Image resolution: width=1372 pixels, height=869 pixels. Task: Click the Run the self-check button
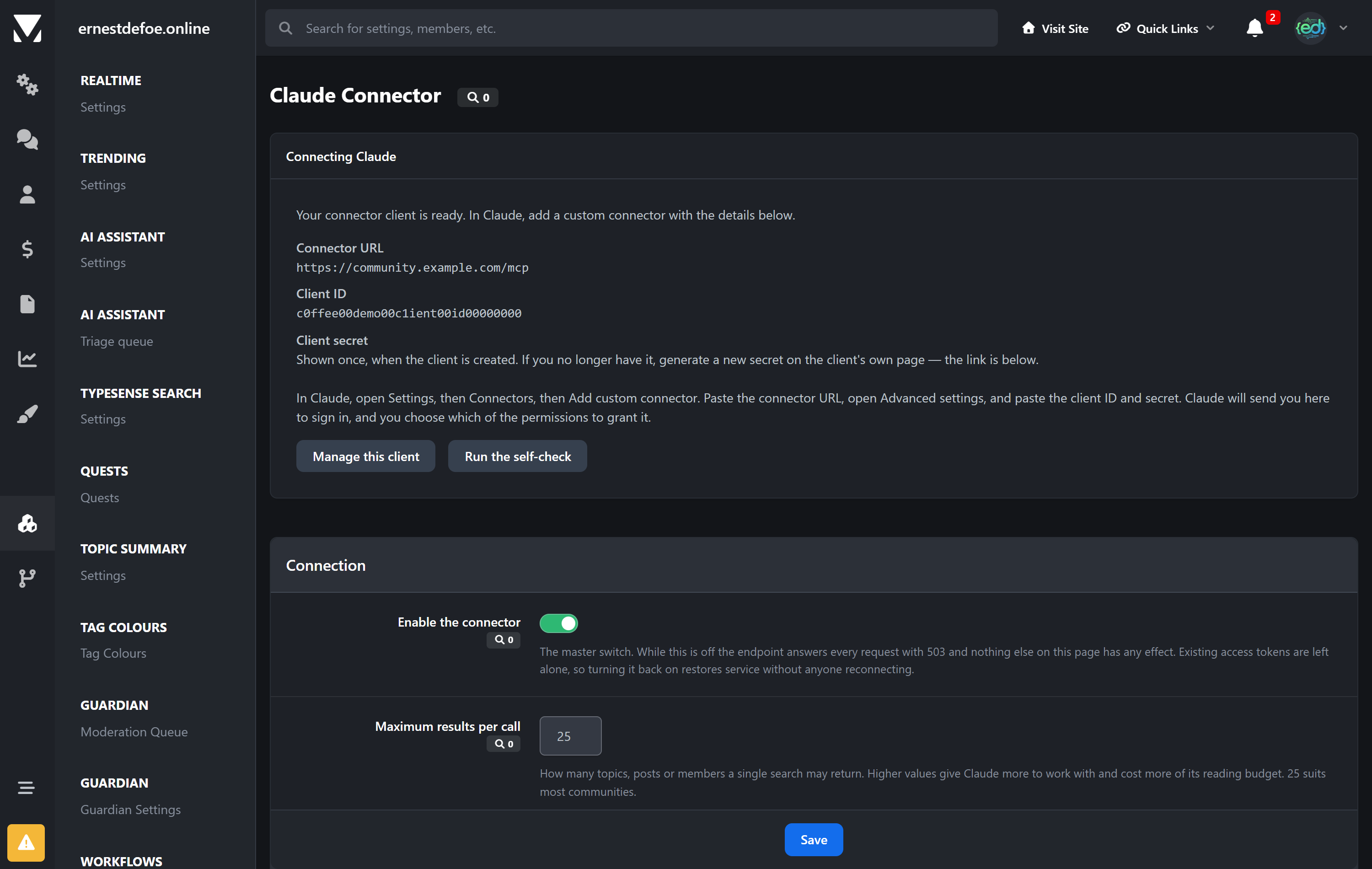[517, 456]
